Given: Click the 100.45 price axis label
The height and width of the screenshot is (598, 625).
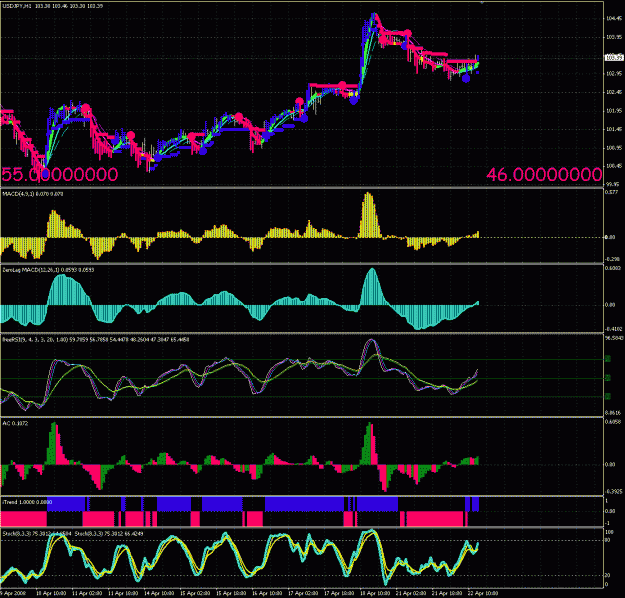Looking at the screenshot, I should (614, 166).
